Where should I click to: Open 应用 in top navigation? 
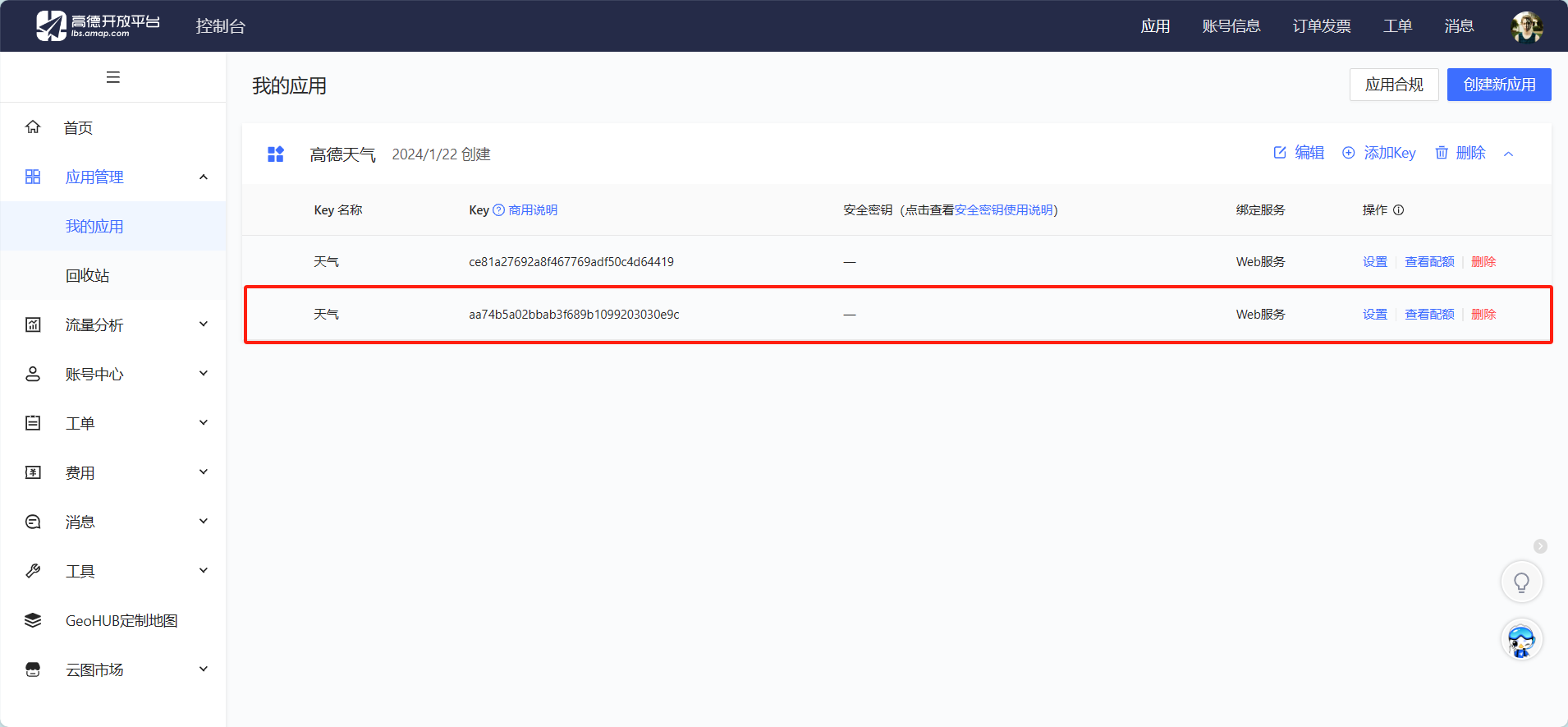(1155, 26)
